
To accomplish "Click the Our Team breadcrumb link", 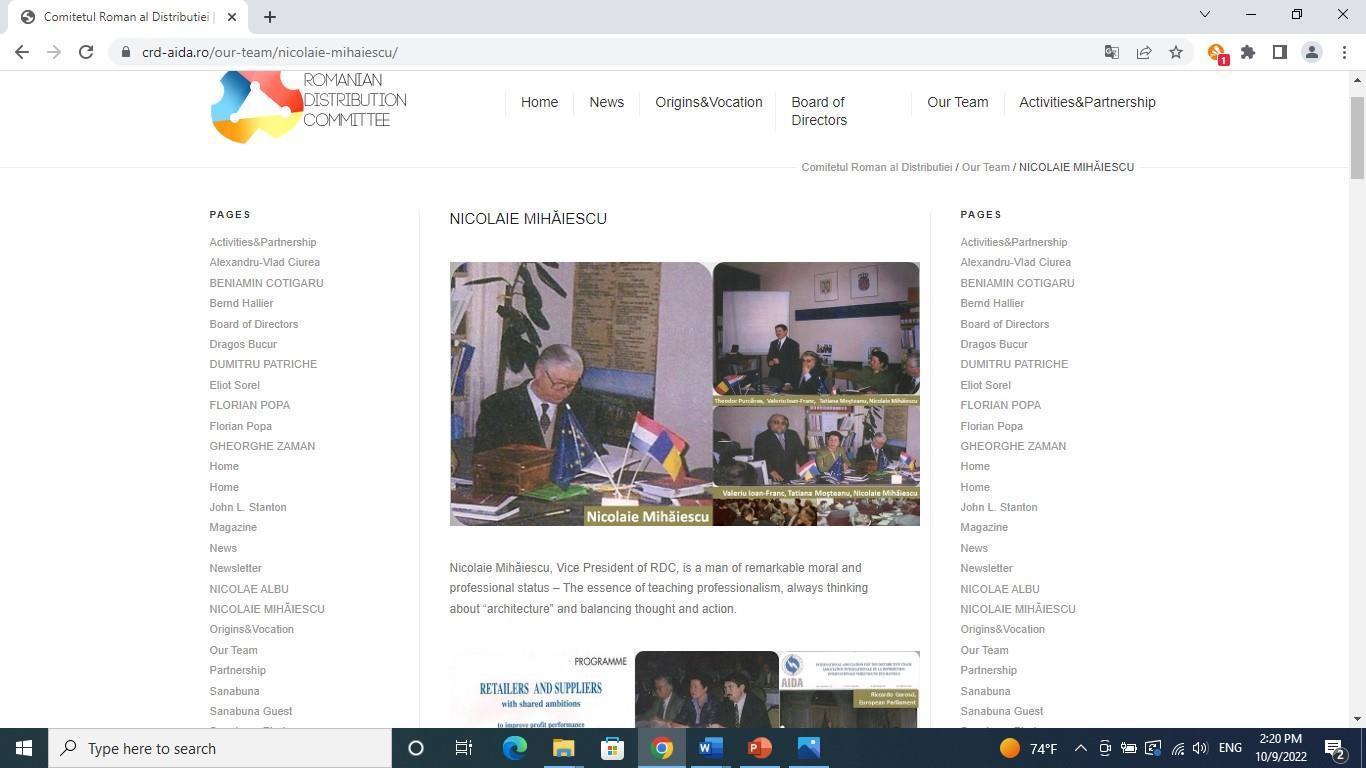I will (985, 167).
